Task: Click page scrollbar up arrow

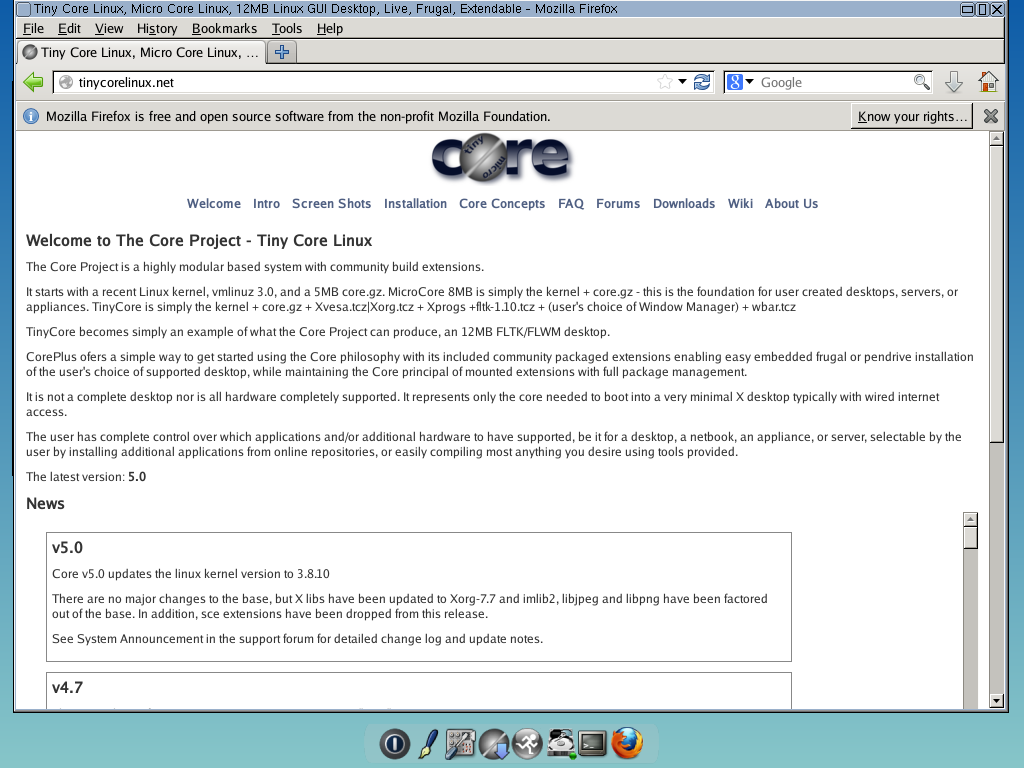Action: pos(996,138)
